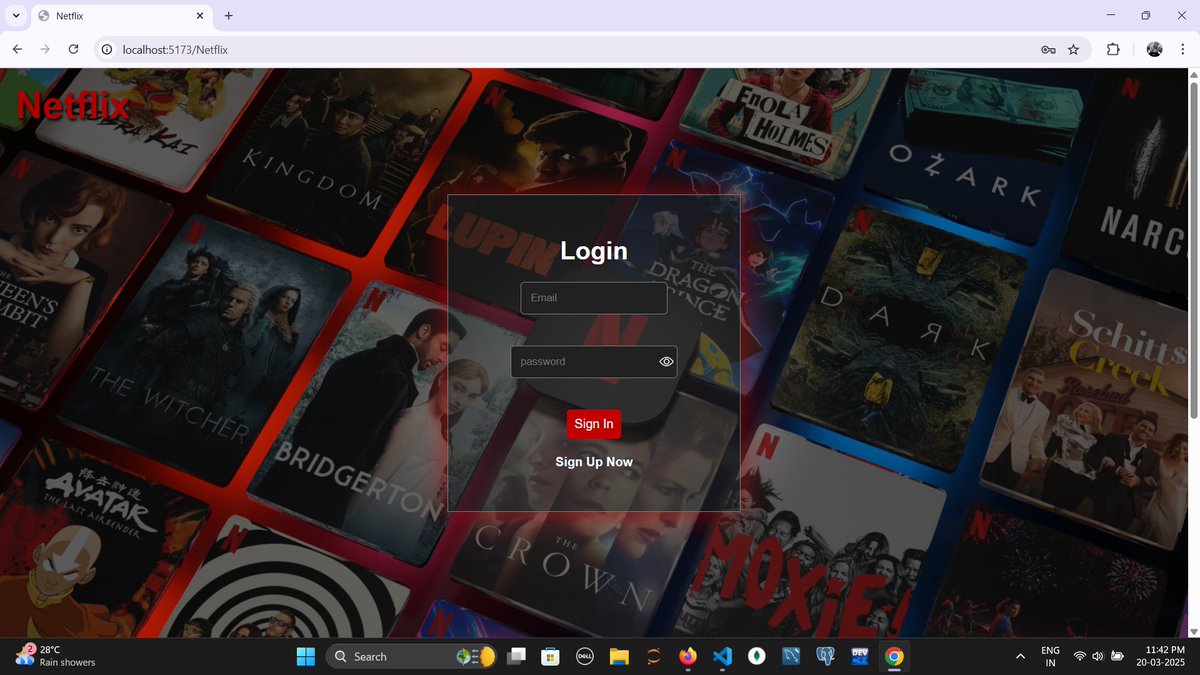Click the page's vertical scrollbar thumb
The width and height of the screenshot is (1200, 675).
click(1192, 250)
